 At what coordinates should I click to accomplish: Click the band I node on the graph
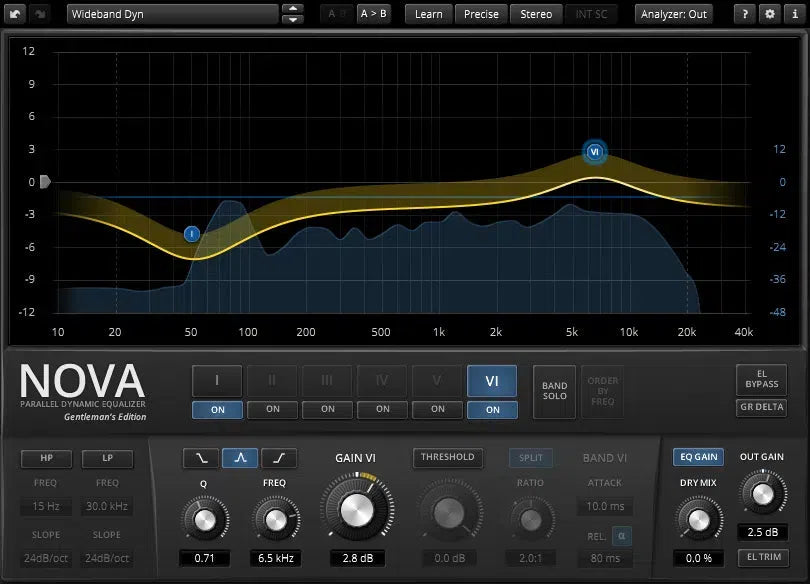coord(192,234)
